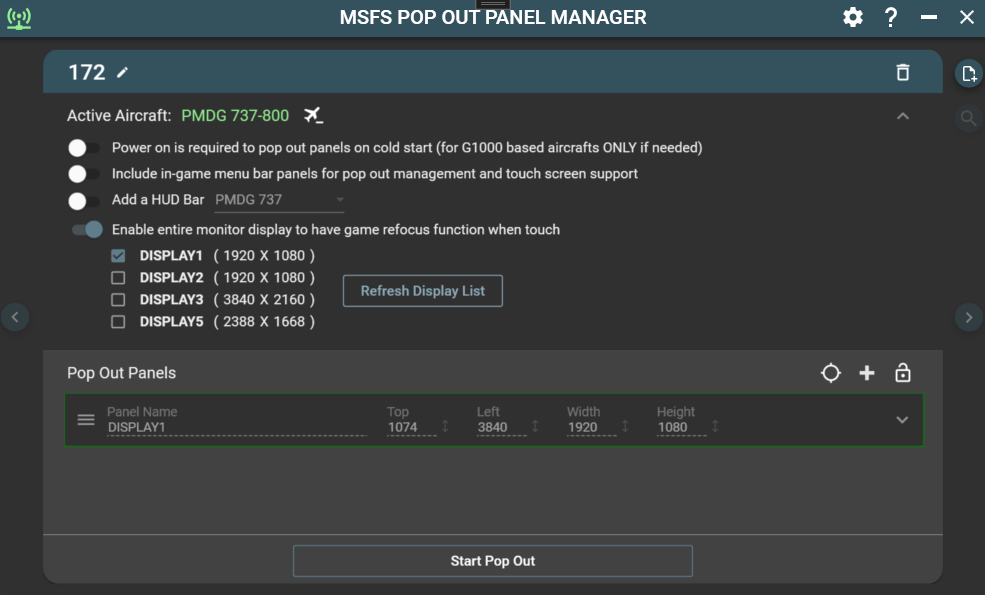Toggle the panel lock icon
Image resolution: width=985 pixels, height=595 pixels.
903,372
